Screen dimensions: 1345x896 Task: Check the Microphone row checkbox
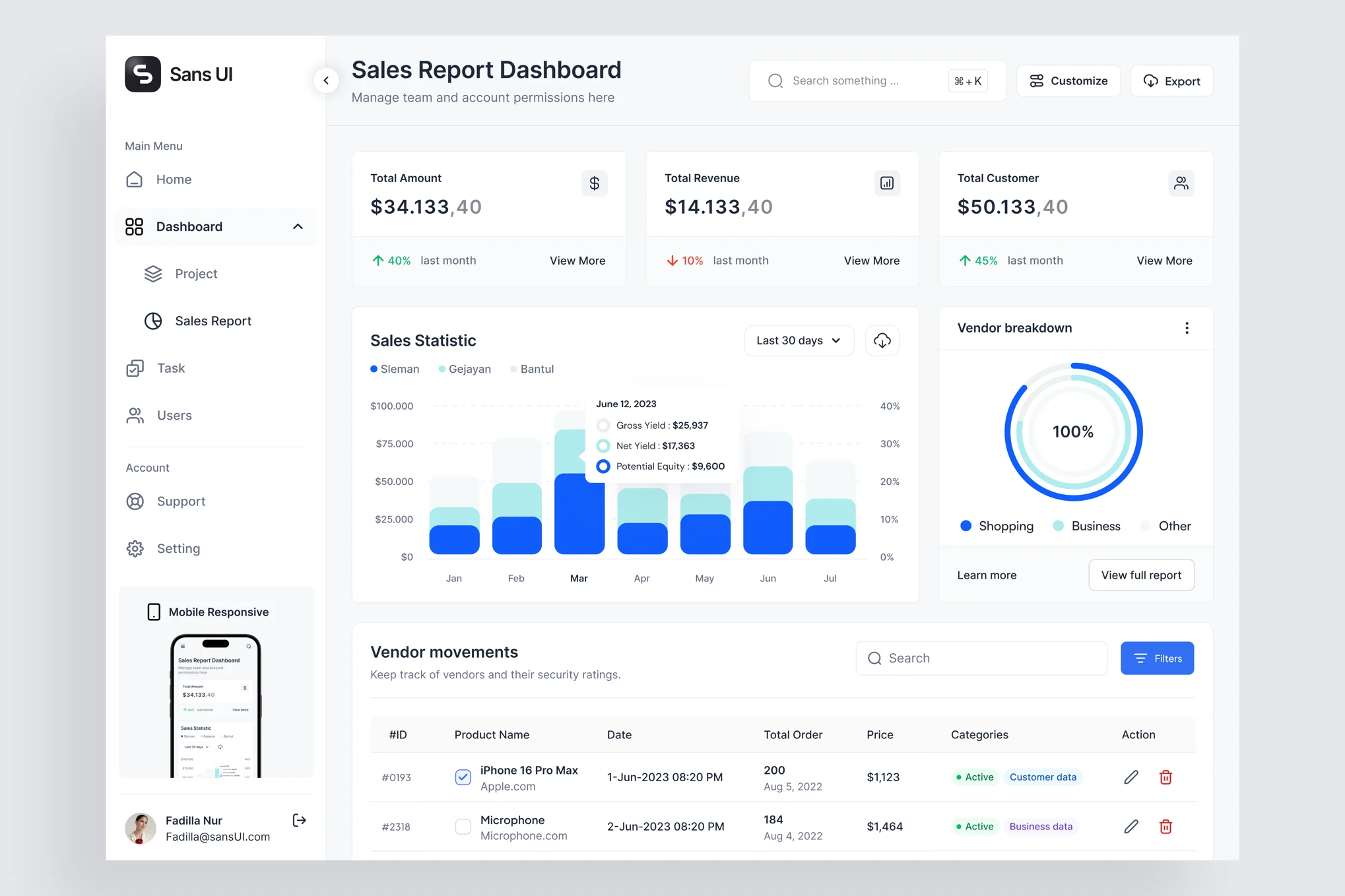coord(463,827)
